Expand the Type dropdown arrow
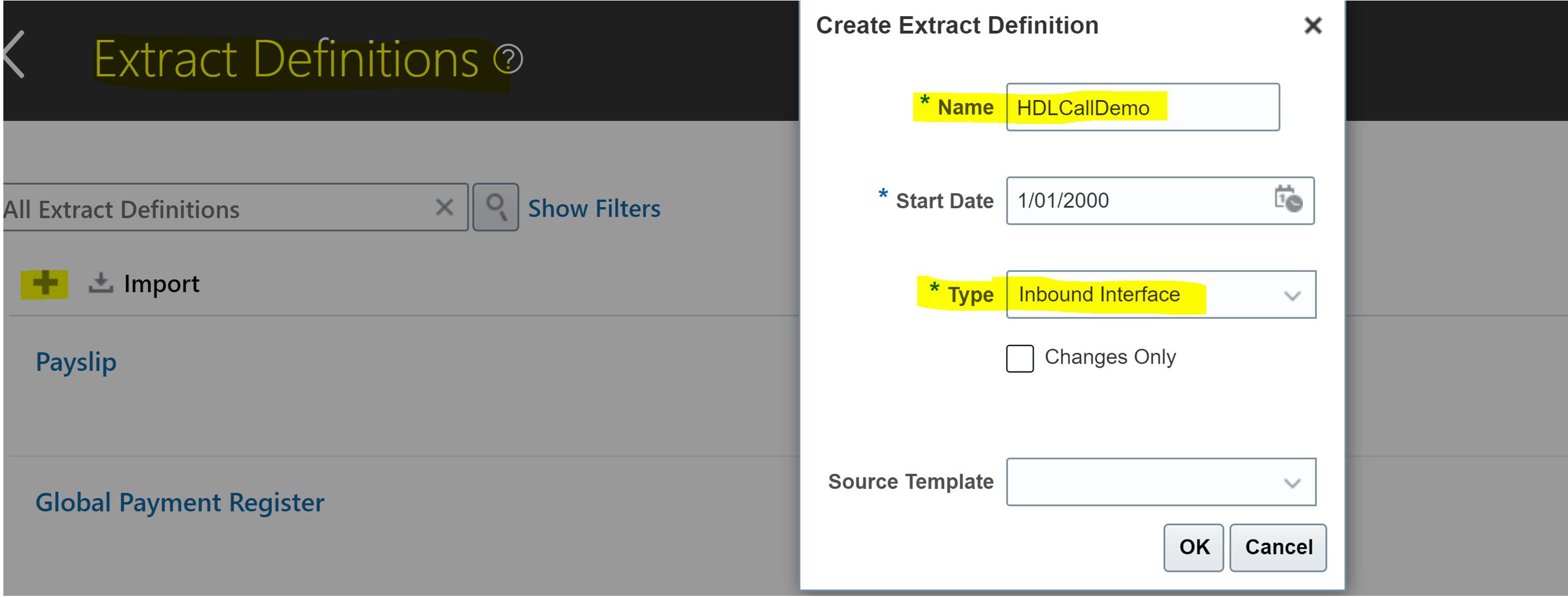The height and width of the screenshot is (597, 1568). click(1292, 296)
